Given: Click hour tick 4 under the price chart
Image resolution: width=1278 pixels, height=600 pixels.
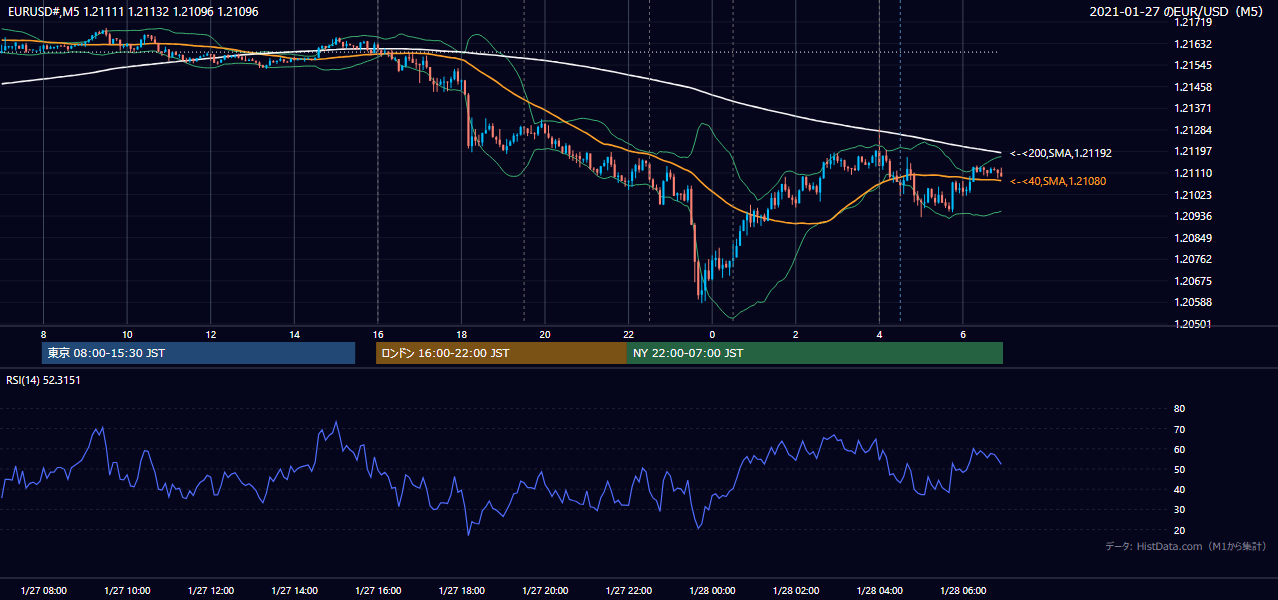Looking at the screenshot, I should pos(879,333).
